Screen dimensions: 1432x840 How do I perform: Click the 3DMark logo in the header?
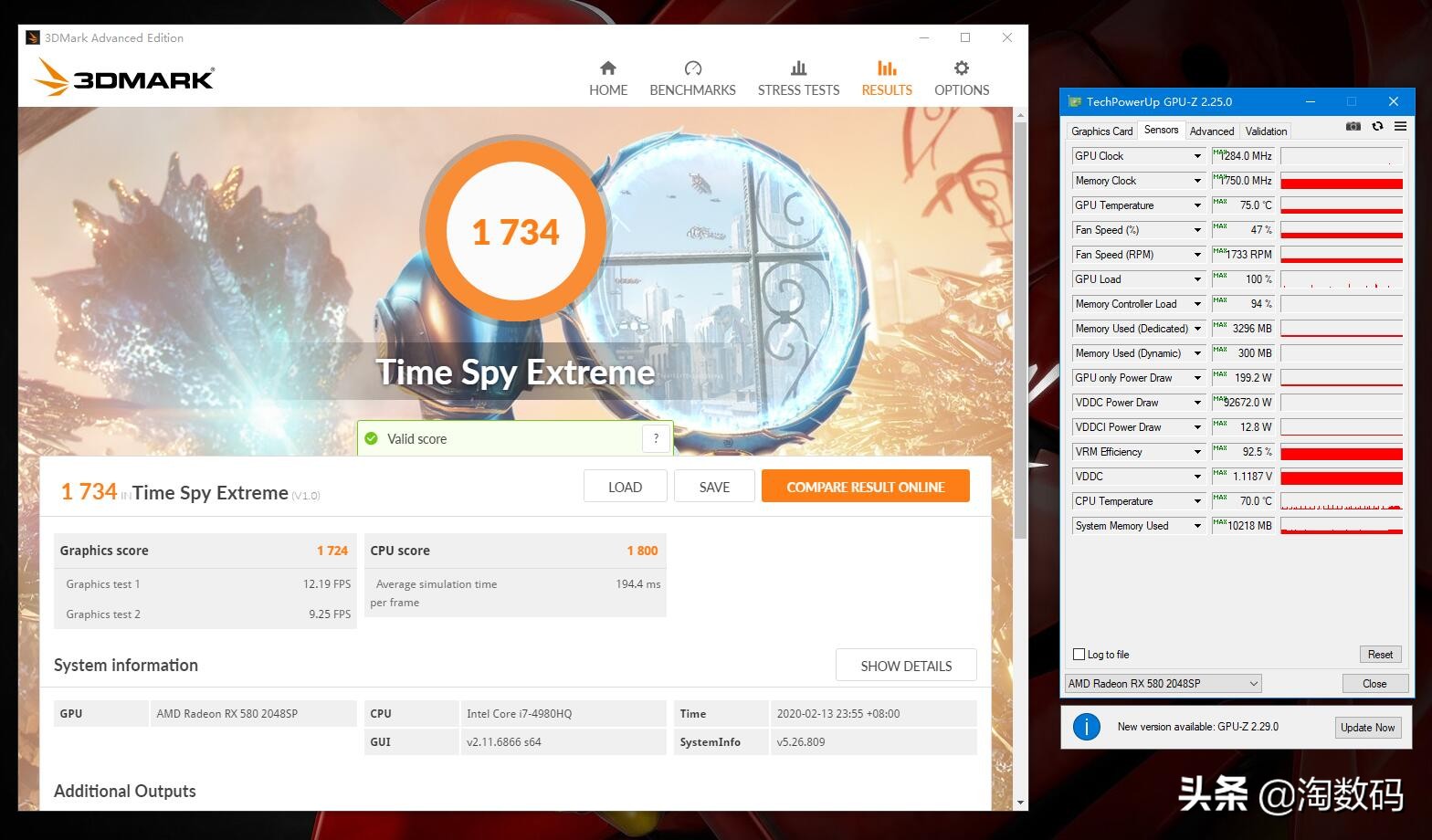124,78
